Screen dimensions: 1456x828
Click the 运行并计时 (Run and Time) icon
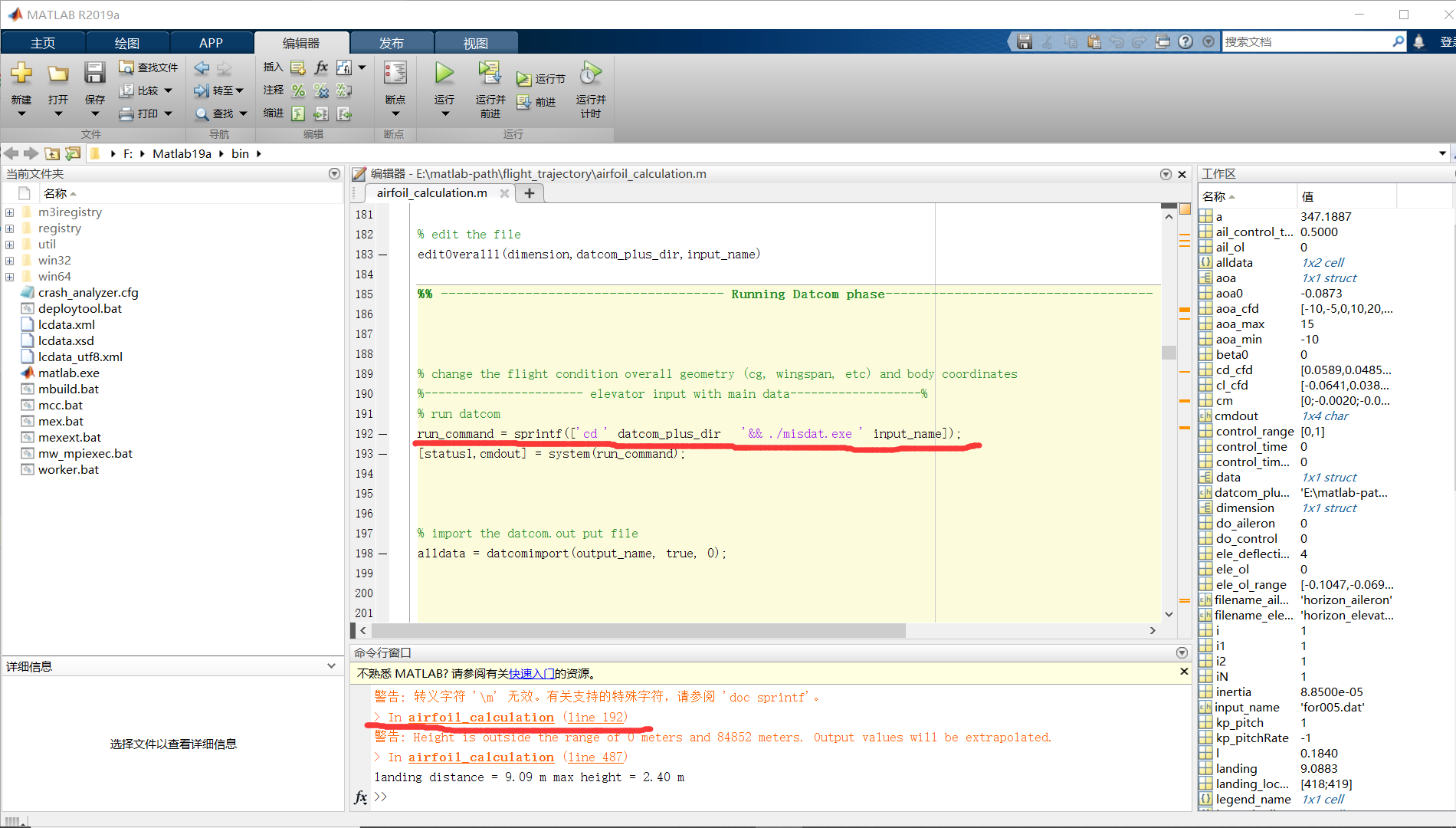coord(591,74)
